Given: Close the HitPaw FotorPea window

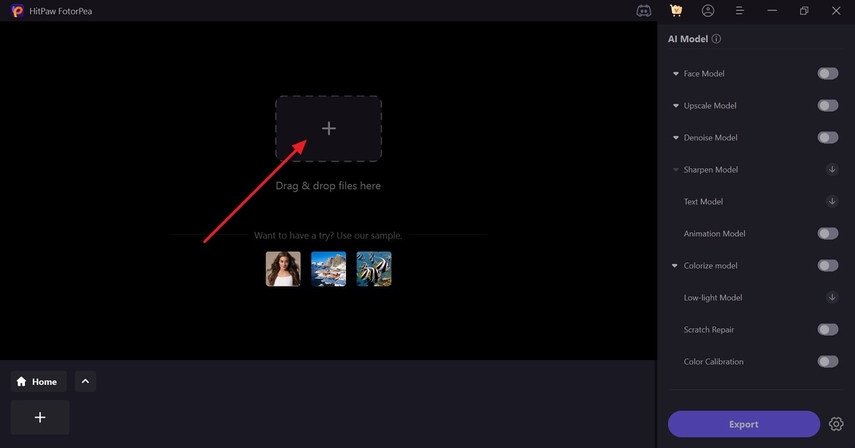Looking at the screenshot, I should click(836, 11).
